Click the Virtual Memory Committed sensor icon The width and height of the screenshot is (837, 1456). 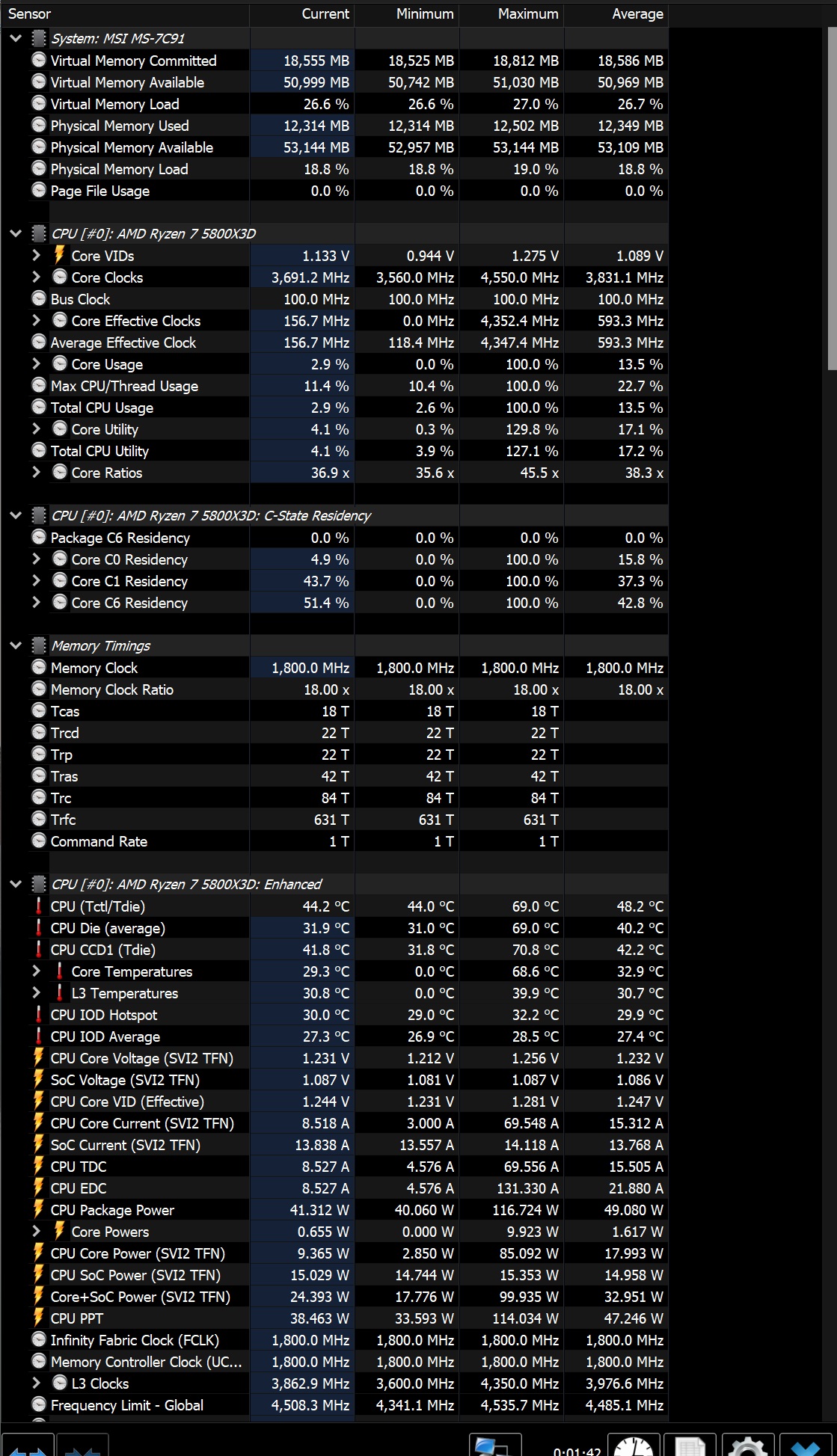point(39,61)
